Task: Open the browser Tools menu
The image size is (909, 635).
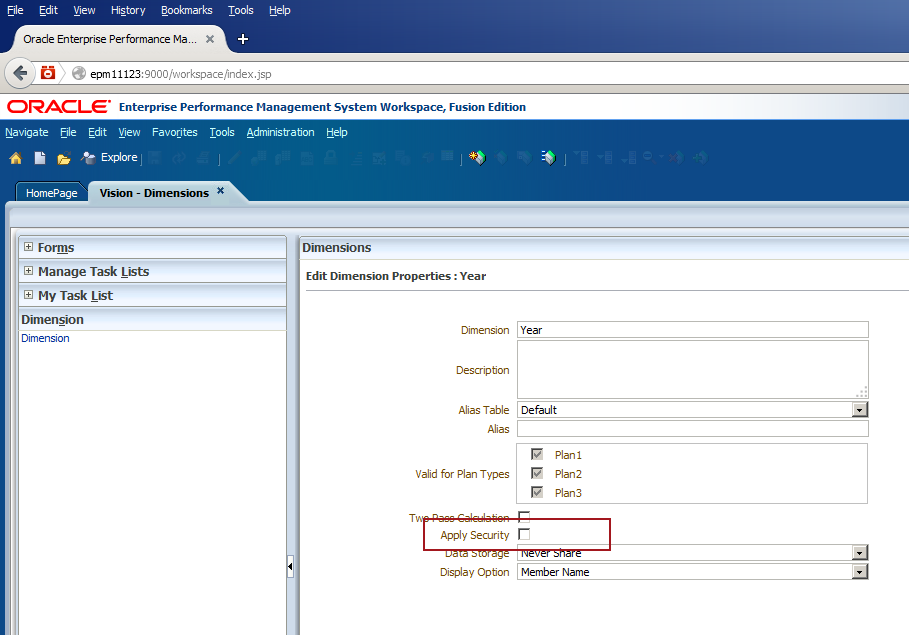Action: (241, 10)
